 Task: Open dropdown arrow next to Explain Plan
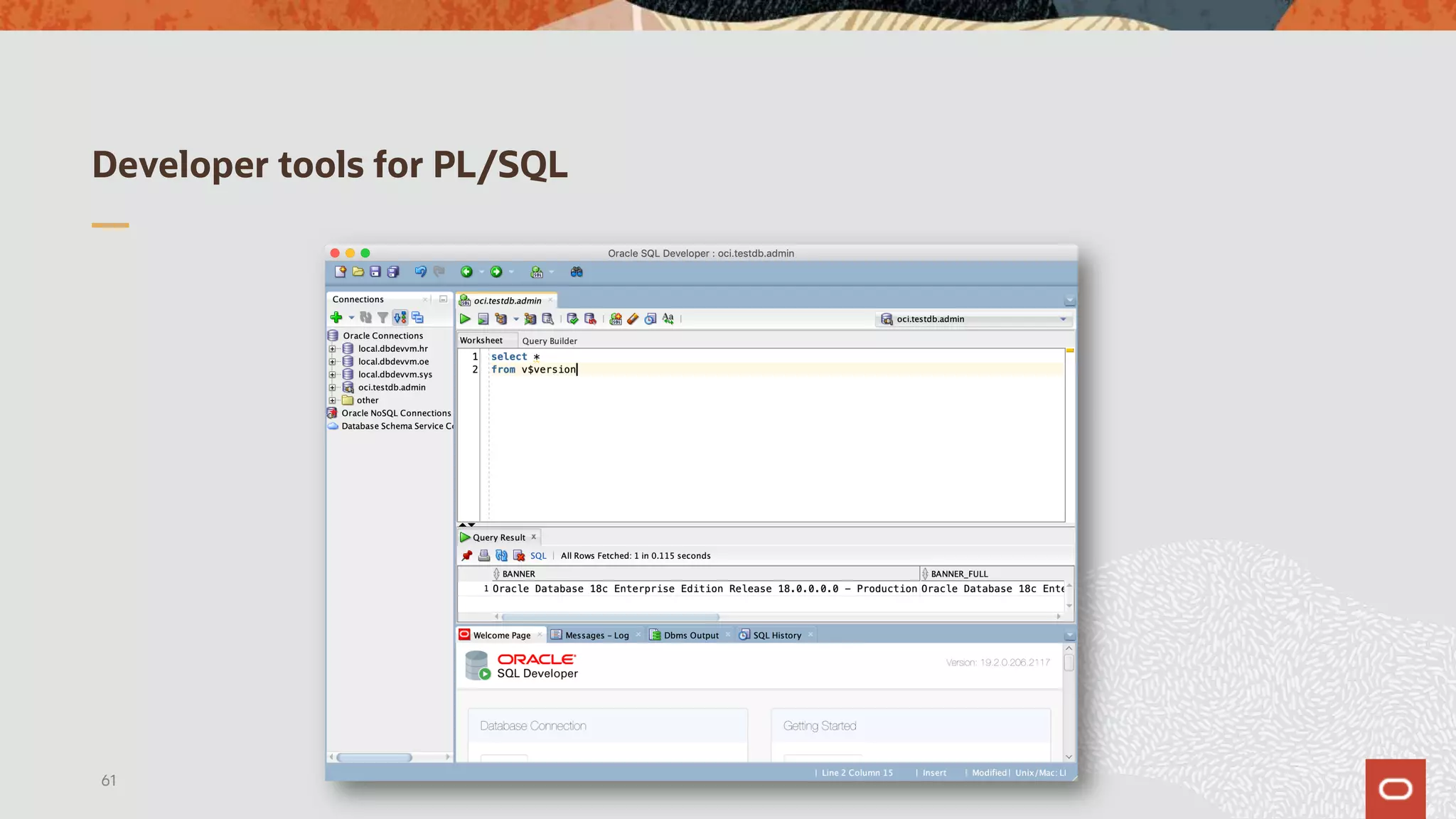[515, 318]
